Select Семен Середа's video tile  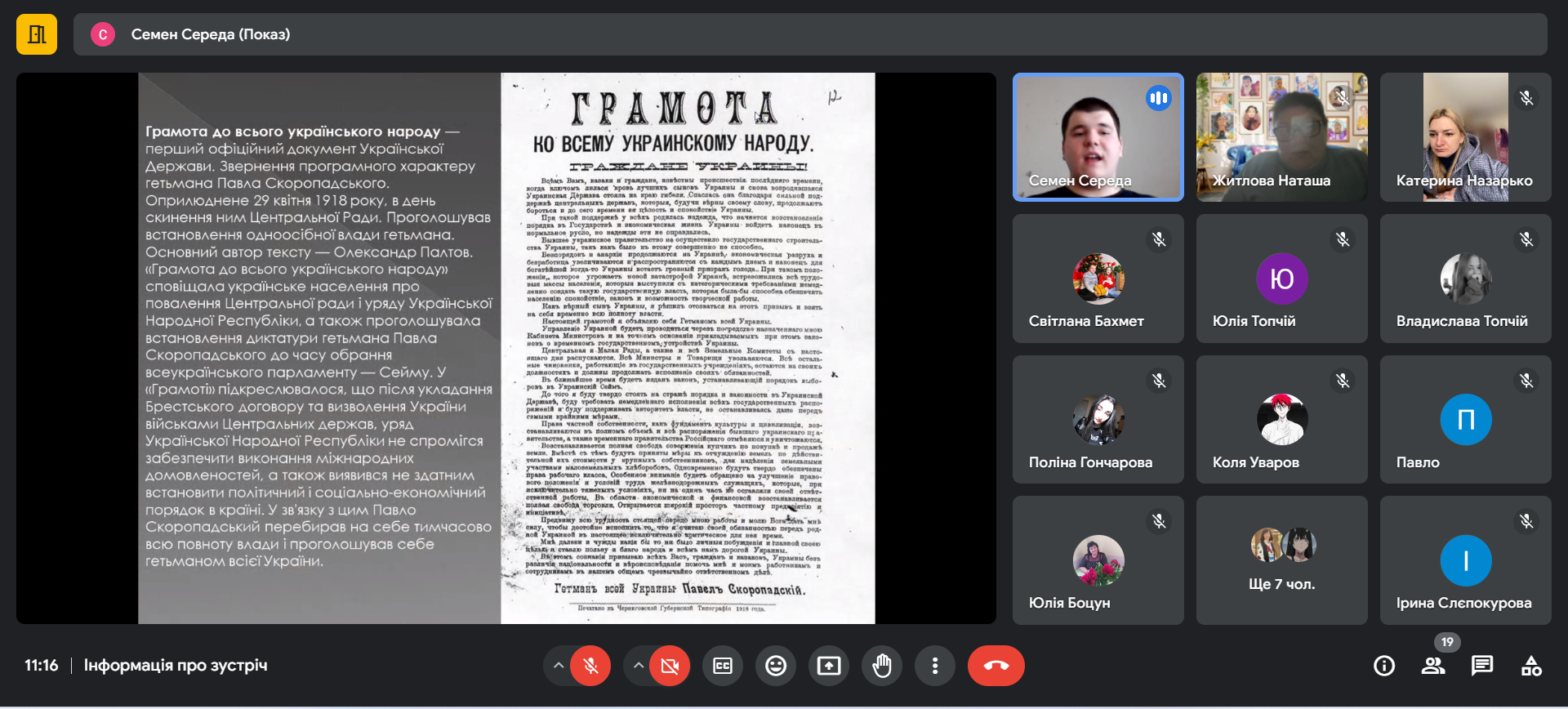1098,137
